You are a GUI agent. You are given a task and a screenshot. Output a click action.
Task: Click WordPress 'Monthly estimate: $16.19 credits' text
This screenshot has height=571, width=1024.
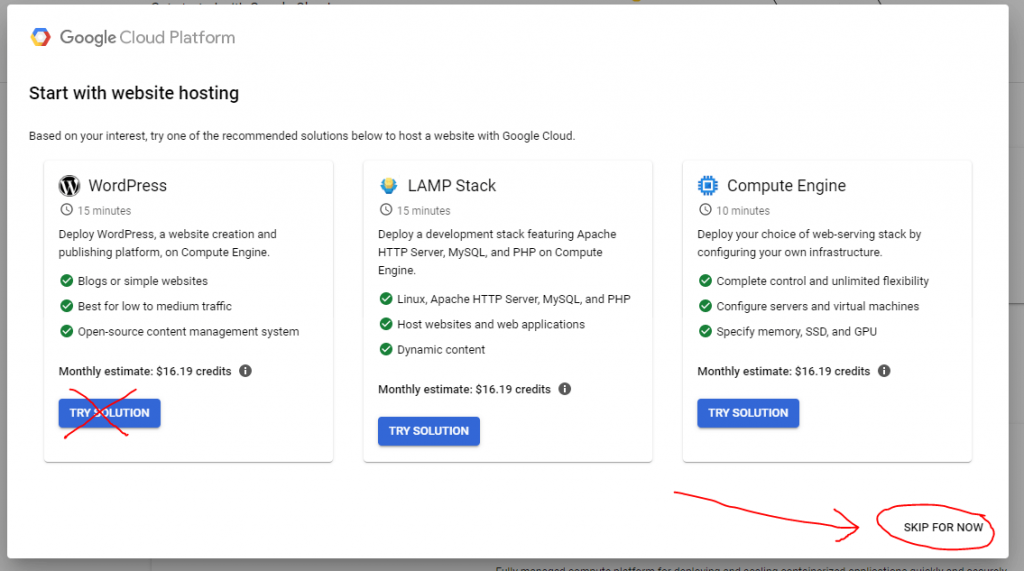(x=145, y=371)
